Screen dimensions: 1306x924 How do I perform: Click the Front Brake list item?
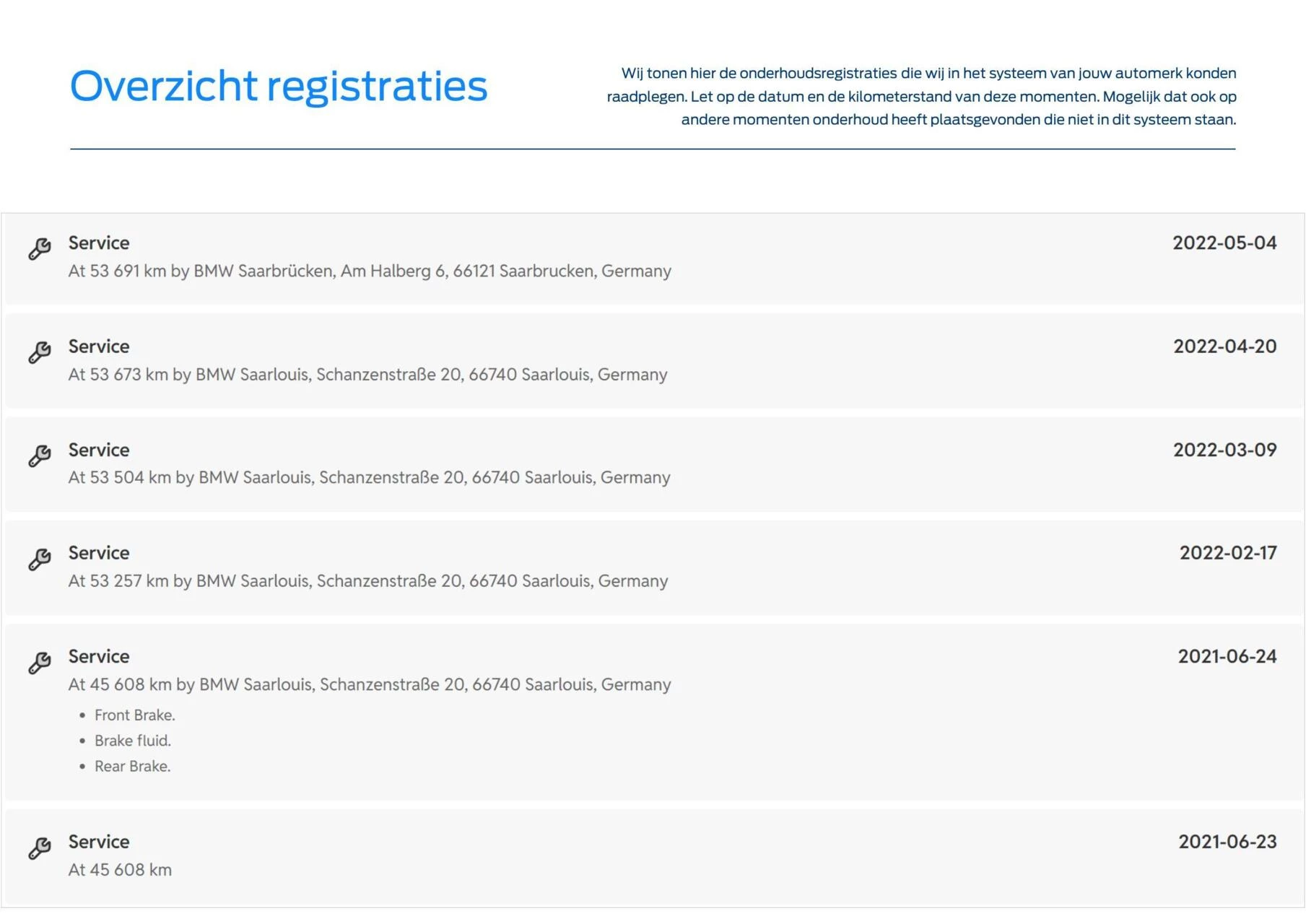pos(135,715)
